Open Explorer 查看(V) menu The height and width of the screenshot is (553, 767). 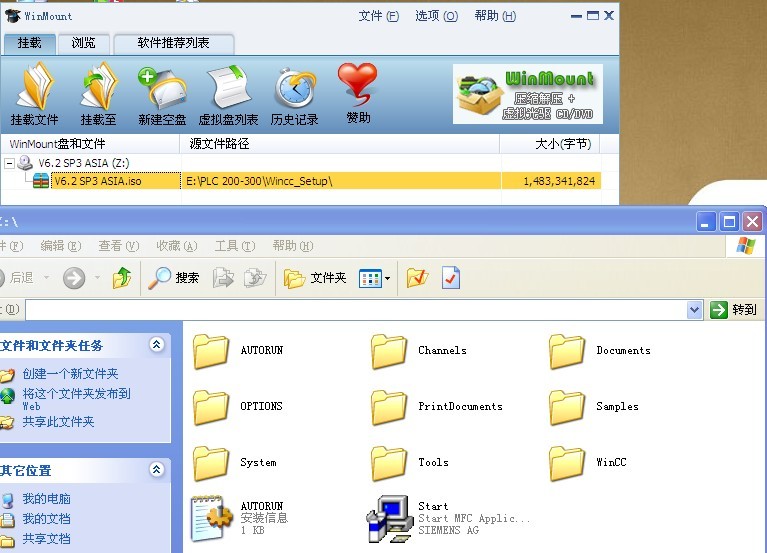coord(118,246)
